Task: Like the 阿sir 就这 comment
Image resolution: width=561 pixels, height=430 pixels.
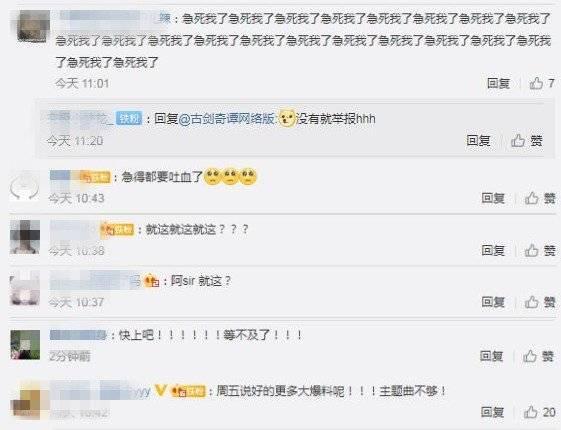Action: click(x=540, y=302)
